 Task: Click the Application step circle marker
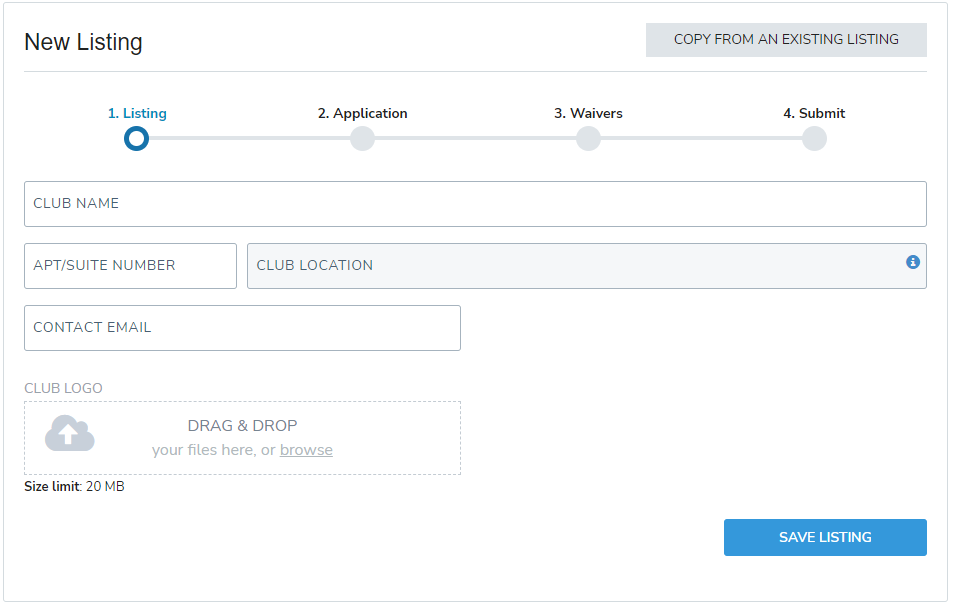(362, 138)
